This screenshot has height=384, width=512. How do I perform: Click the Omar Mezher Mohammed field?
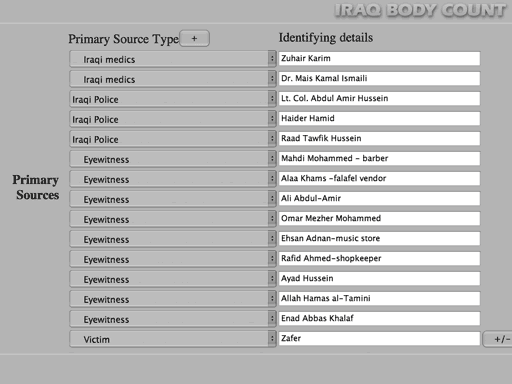coord(379,219)
